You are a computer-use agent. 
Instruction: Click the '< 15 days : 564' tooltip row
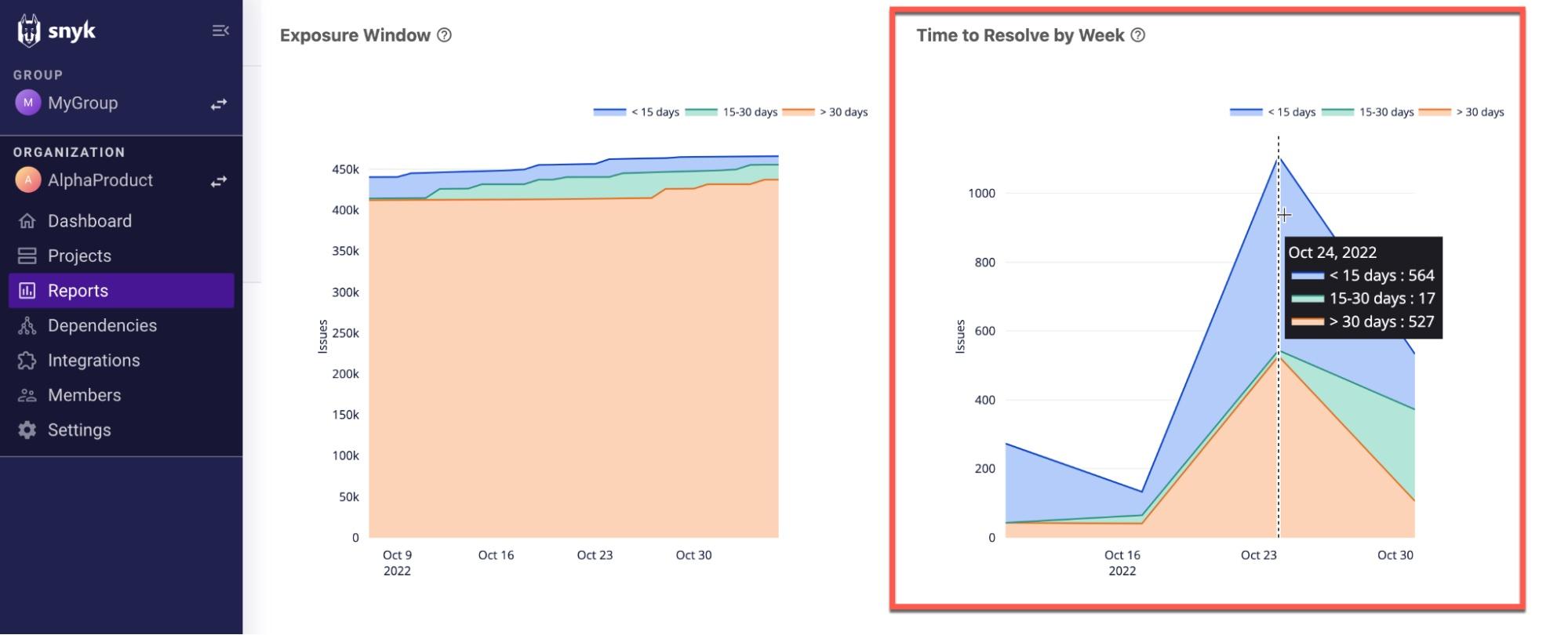coord(1362,275)
